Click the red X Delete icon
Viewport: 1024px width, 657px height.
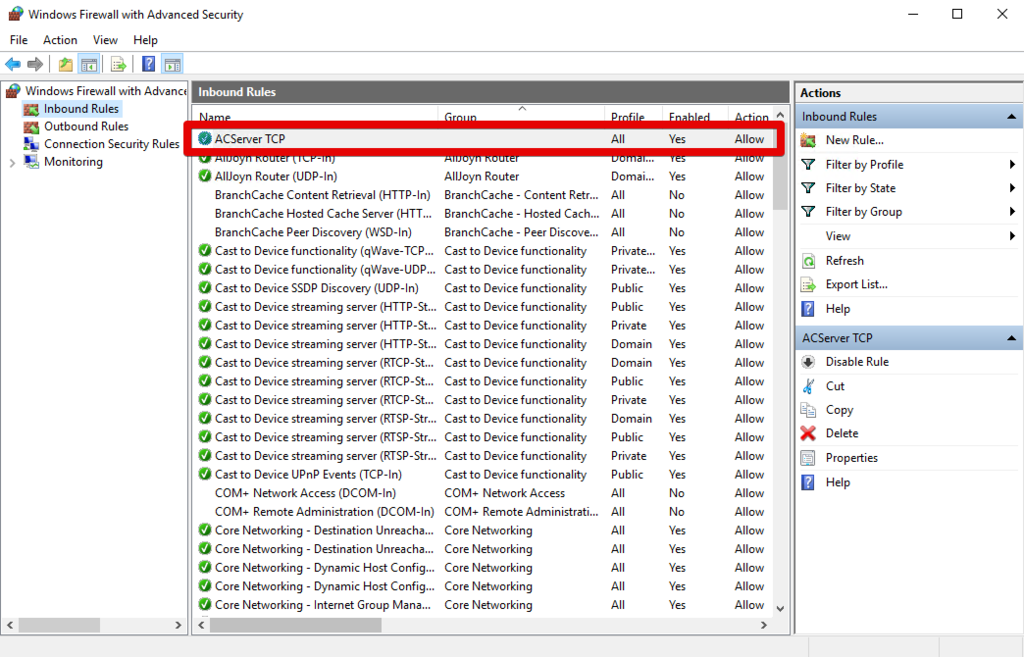(x=808, y=433)
